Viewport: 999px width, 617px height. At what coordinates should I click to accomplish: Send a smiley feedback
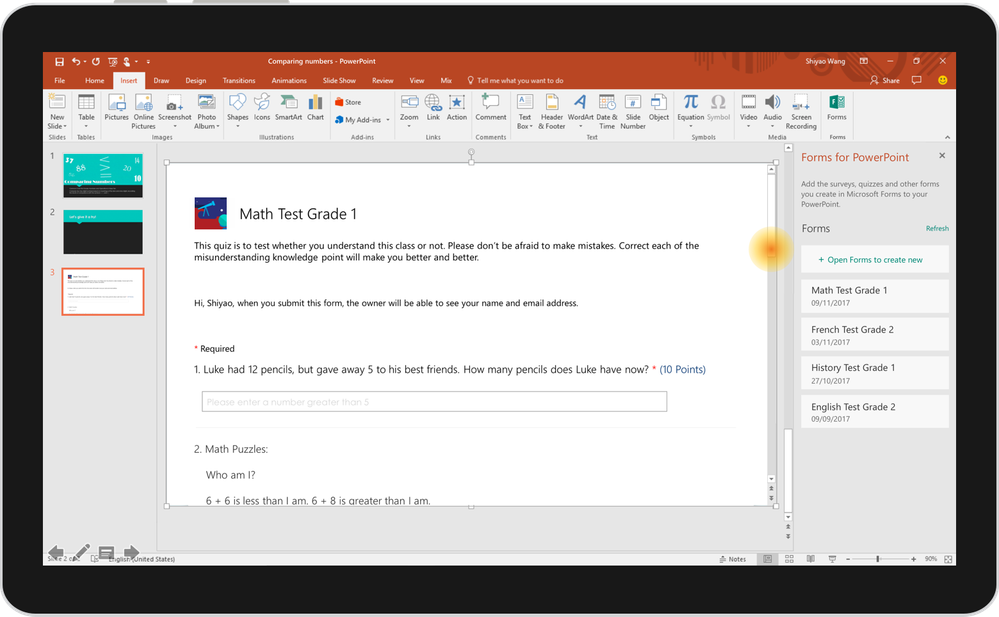[x=942, y=80]
